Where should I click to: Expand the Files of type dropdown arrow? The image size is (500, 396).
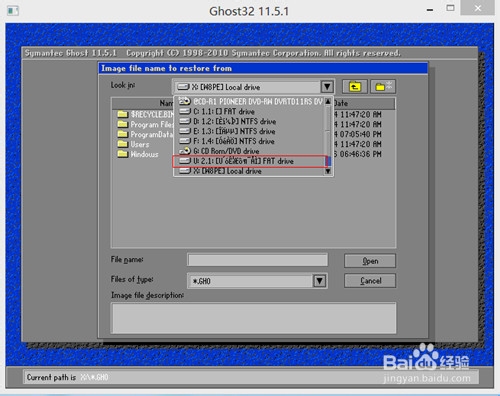pyautogui.click(x=319, y=281)
